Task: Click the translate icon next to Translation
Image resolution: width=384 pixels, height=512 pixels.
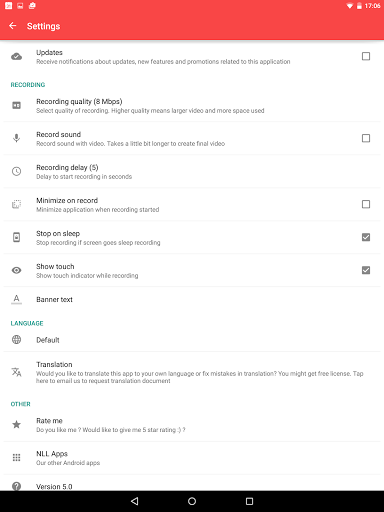Action: coord(16,372)
